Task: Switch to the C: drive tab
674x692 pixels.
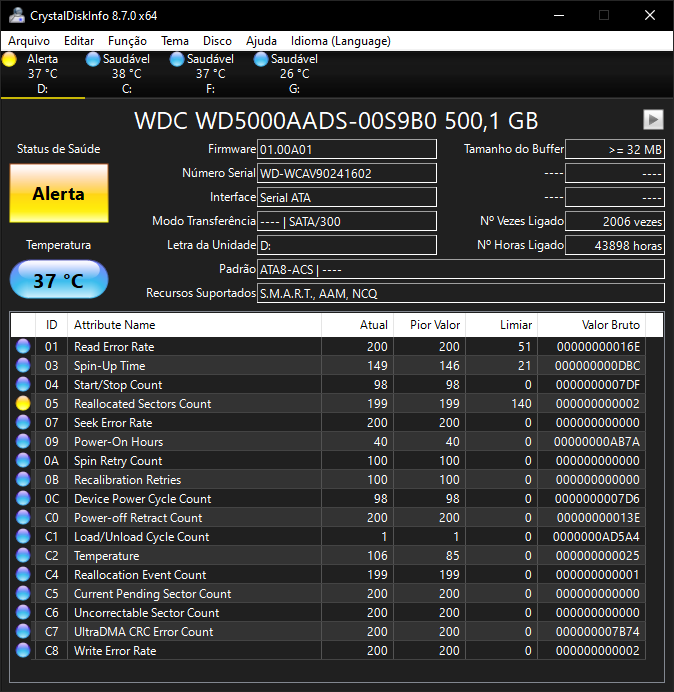Action: coord(126,74)
